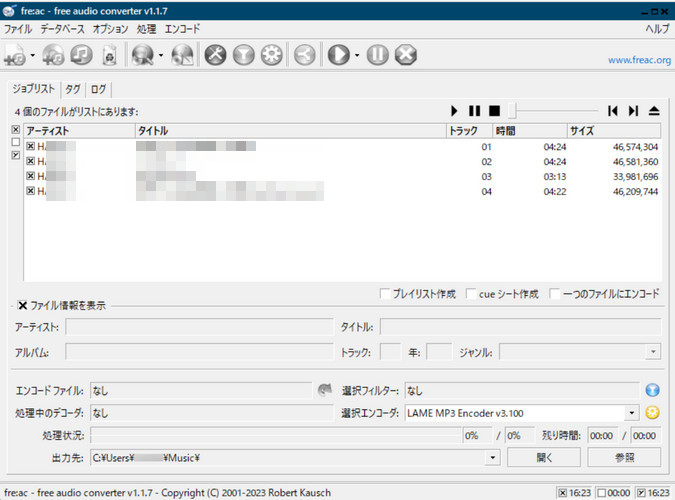Start encoding with the play toolbar icon
Screen dimensions: 675x500
[339, 55]
